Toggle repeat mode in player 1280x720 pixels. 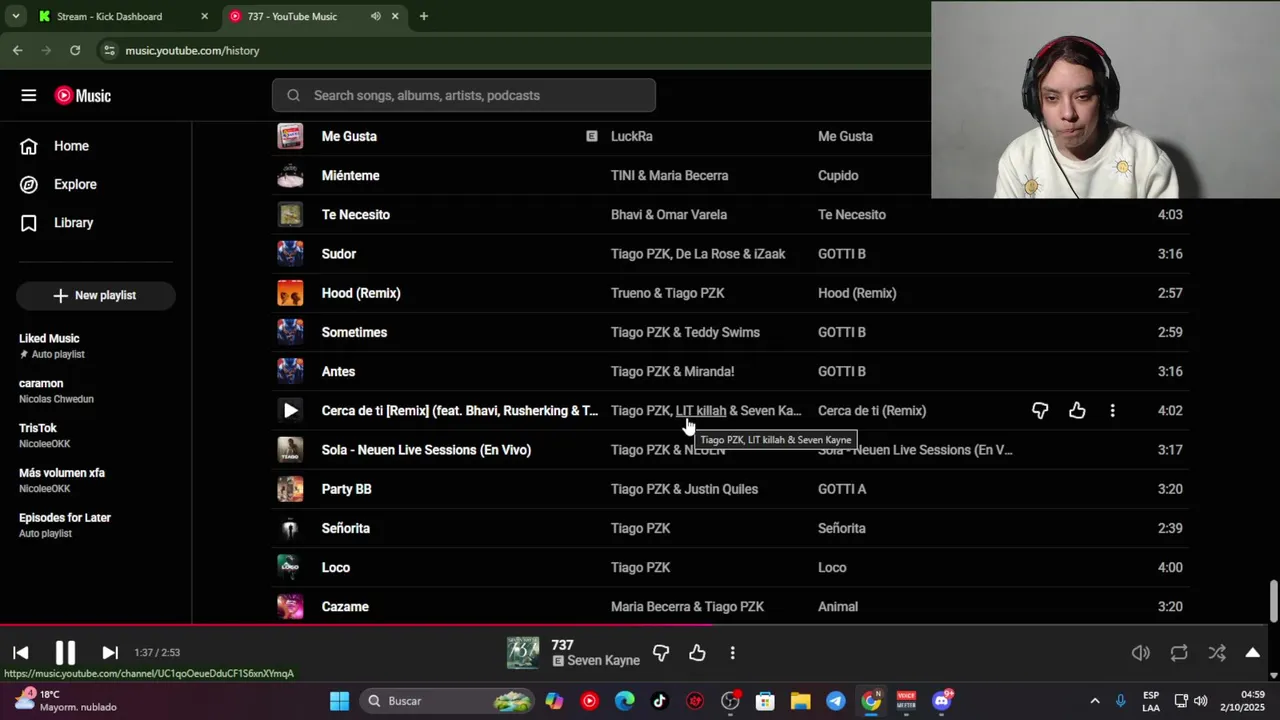point(1179,652)
